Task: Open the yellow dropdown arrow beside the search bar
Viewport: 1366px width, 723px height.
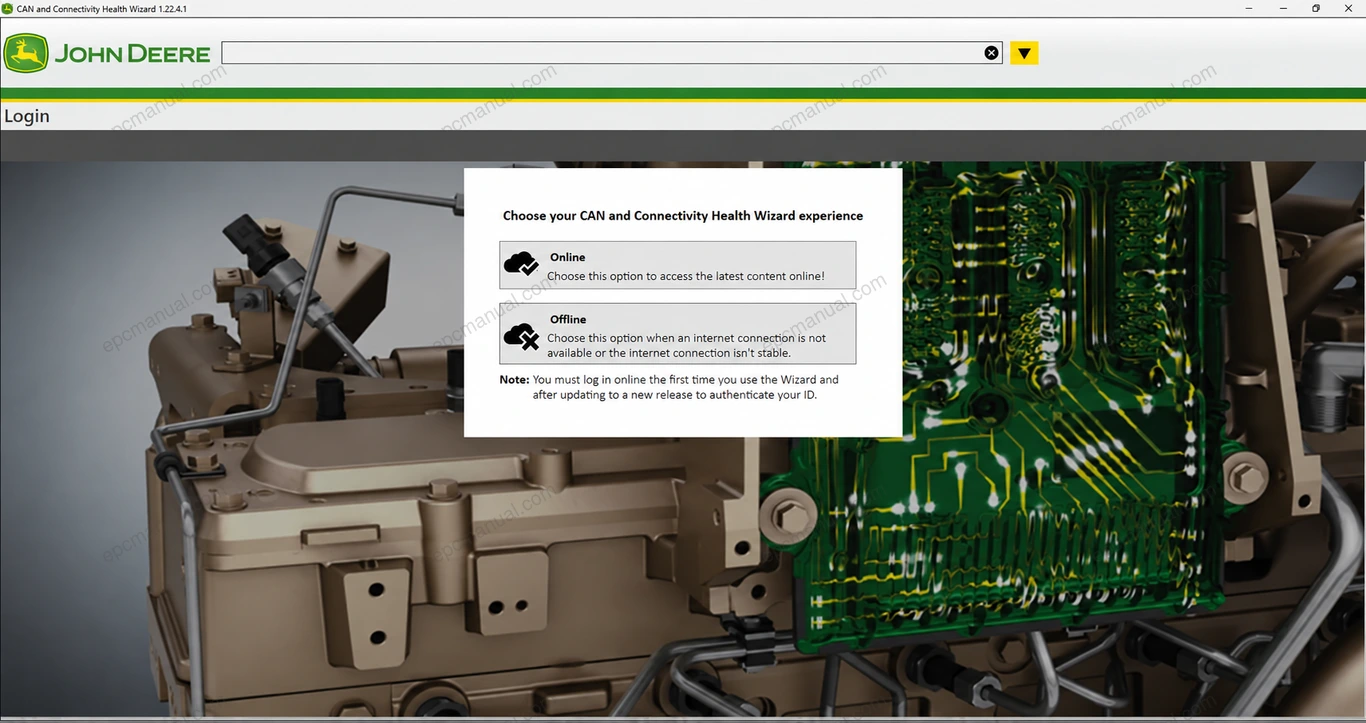Action: point(1024,53)
